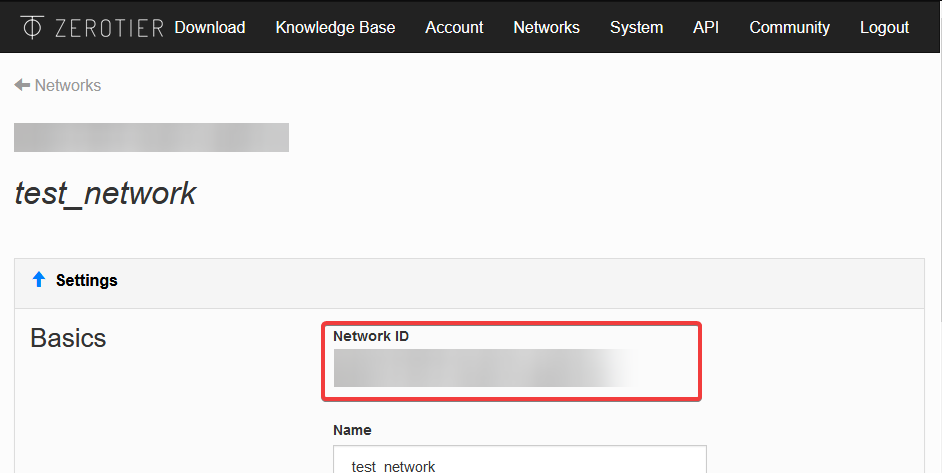Click the Network ID label

point(371,336)
